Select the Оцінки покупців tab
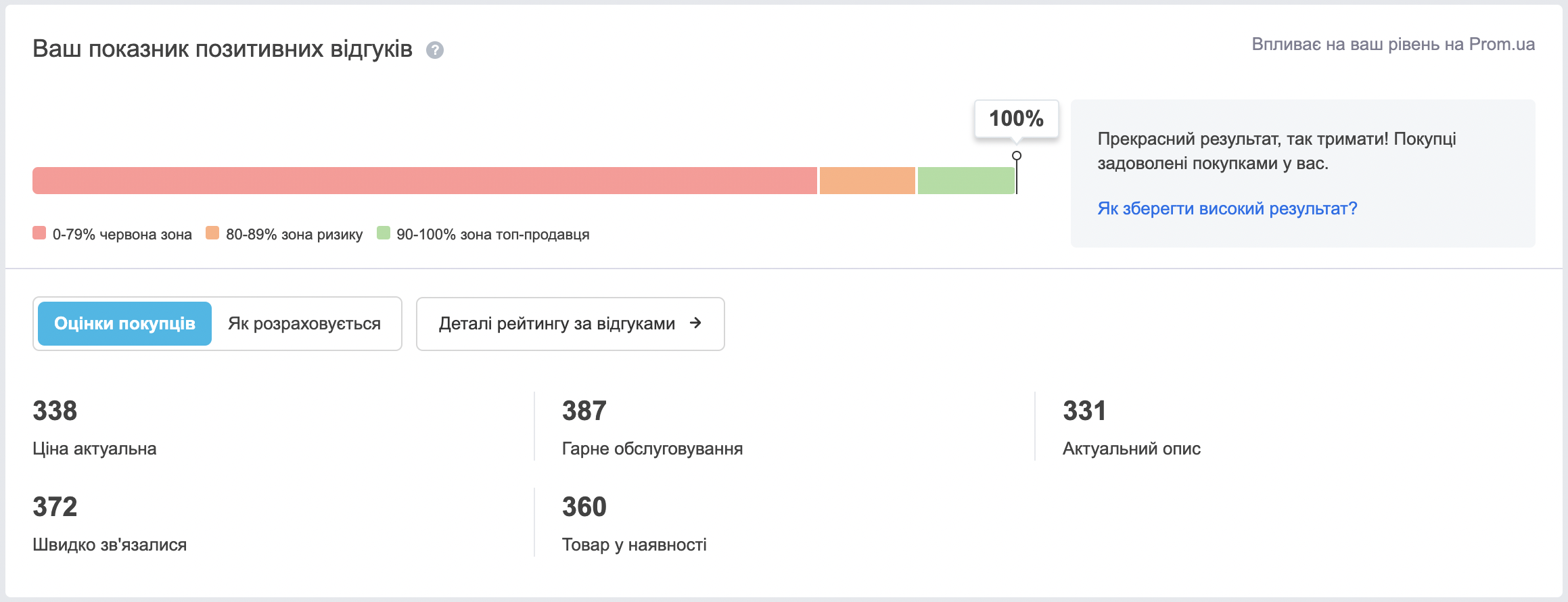Screen dimensions: 1568x602 pyautogui.click(x=124, y=323)
